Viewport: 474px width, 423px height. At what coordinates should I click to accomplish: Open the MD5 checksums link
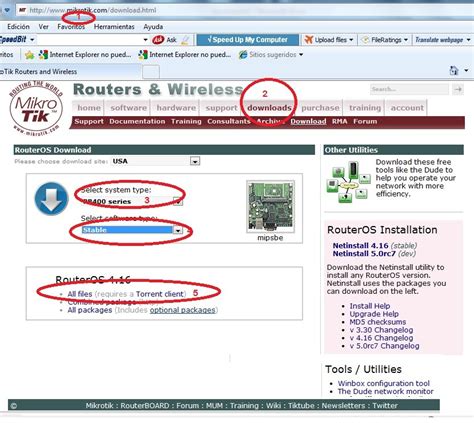pos(378,322)
